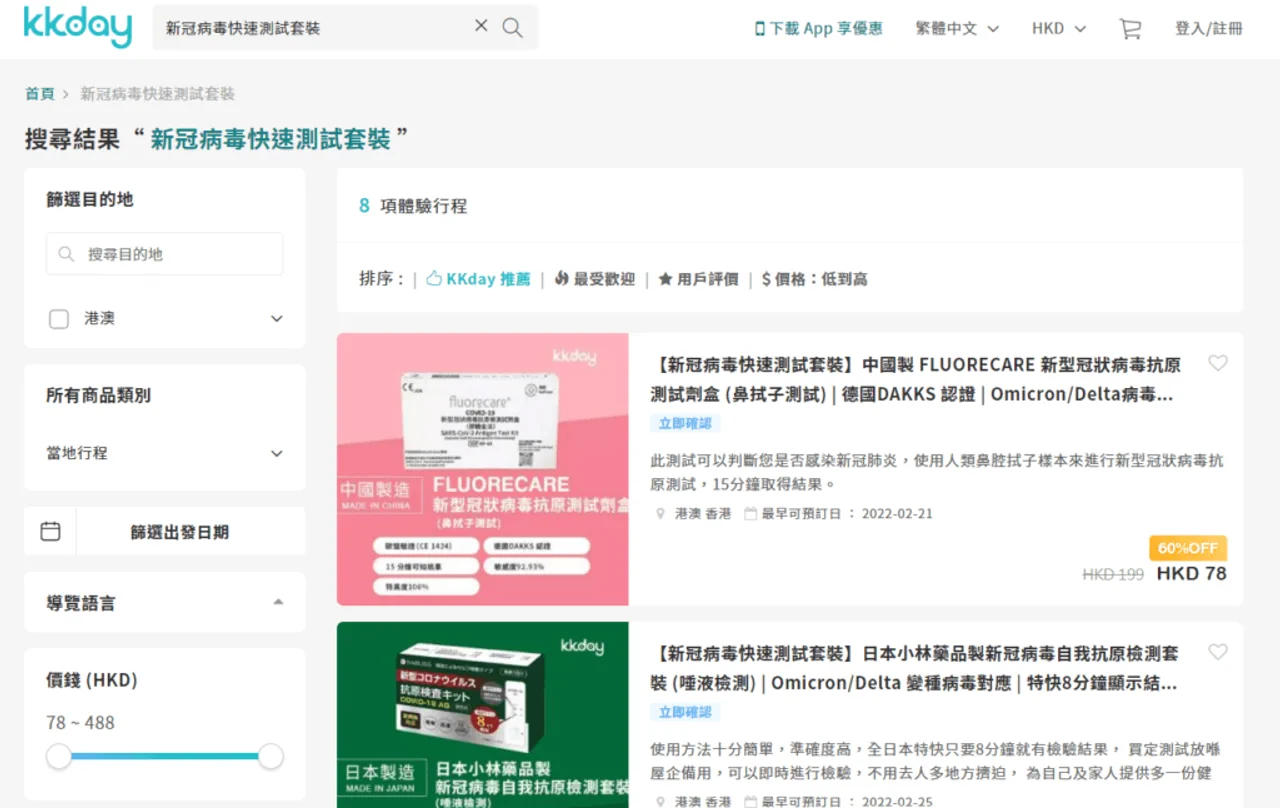The image size is (1280, 808).
Task: Sort results by 價格：低到高
Action: tap(814, 279)
